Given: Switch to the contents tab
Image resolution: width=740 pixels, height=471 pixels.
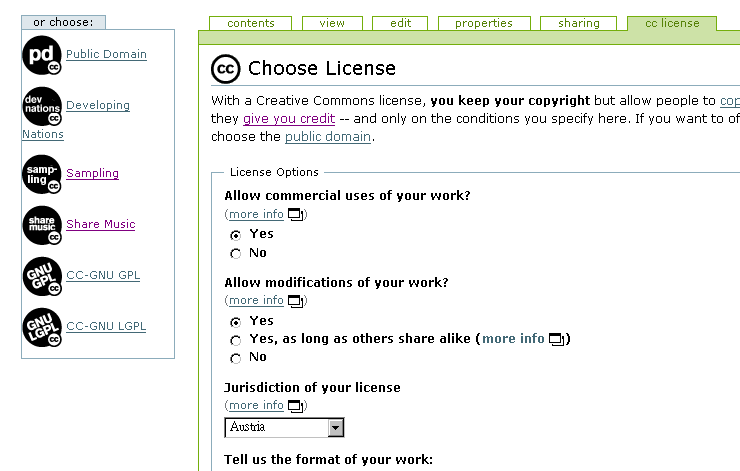Looking at the screenshot, I should (x=250, y=23).
